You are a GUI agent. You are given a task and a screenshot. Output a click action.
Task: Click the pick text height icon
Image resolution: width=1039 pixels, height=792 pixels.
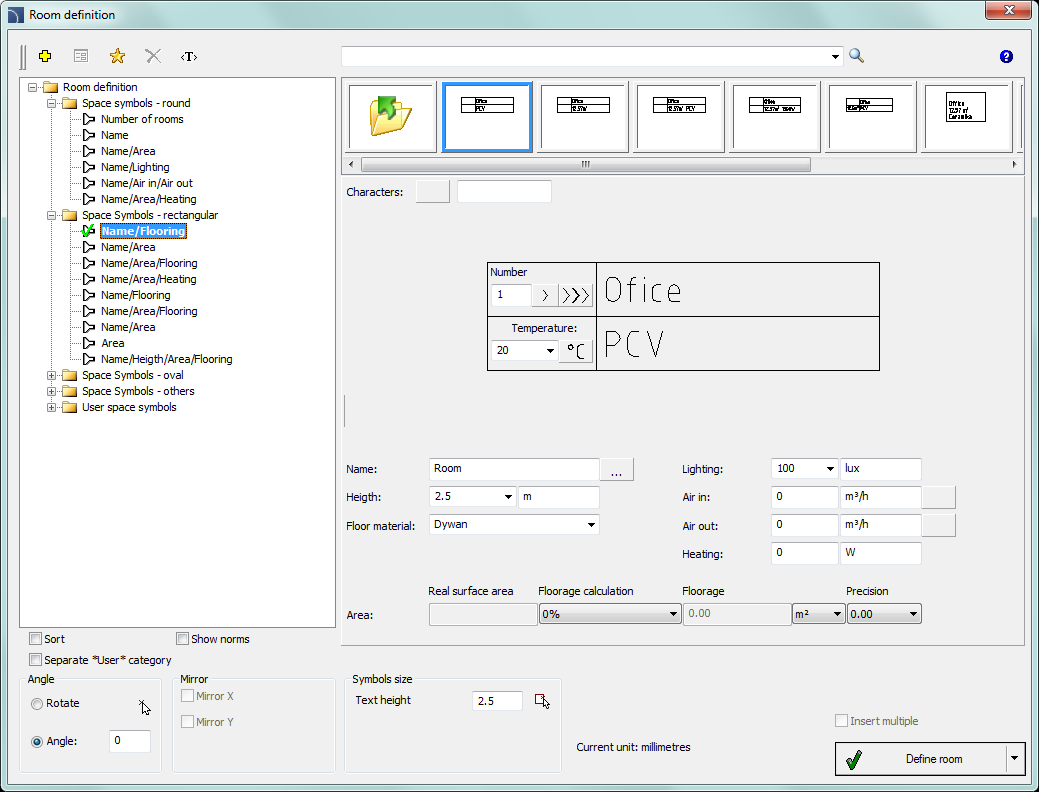click(x=542, y=701)
